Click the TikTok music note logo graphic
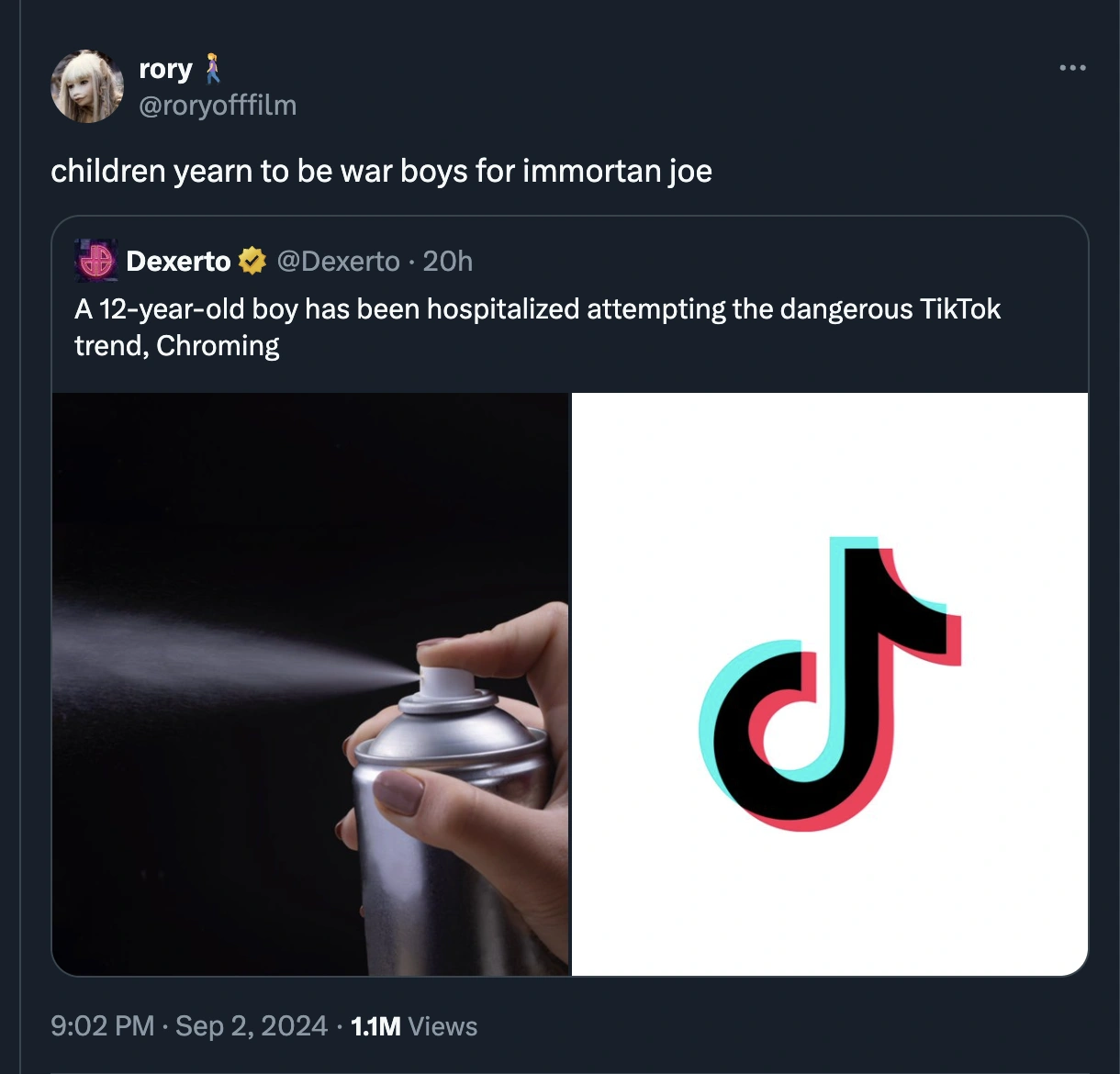This screenshot has width=1120, height=1074. (x=830, y=684)
